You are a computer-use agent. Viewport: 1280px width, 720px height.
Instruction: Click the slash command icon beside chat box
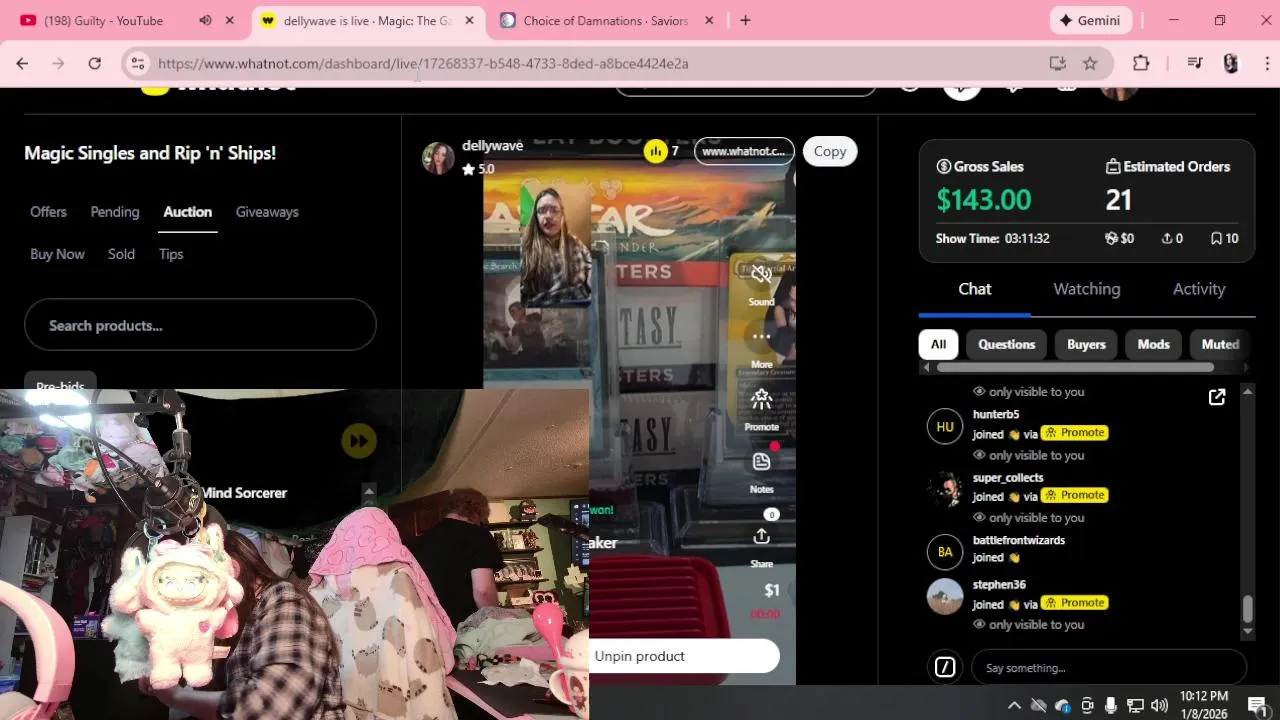click(x=945, y=667)
